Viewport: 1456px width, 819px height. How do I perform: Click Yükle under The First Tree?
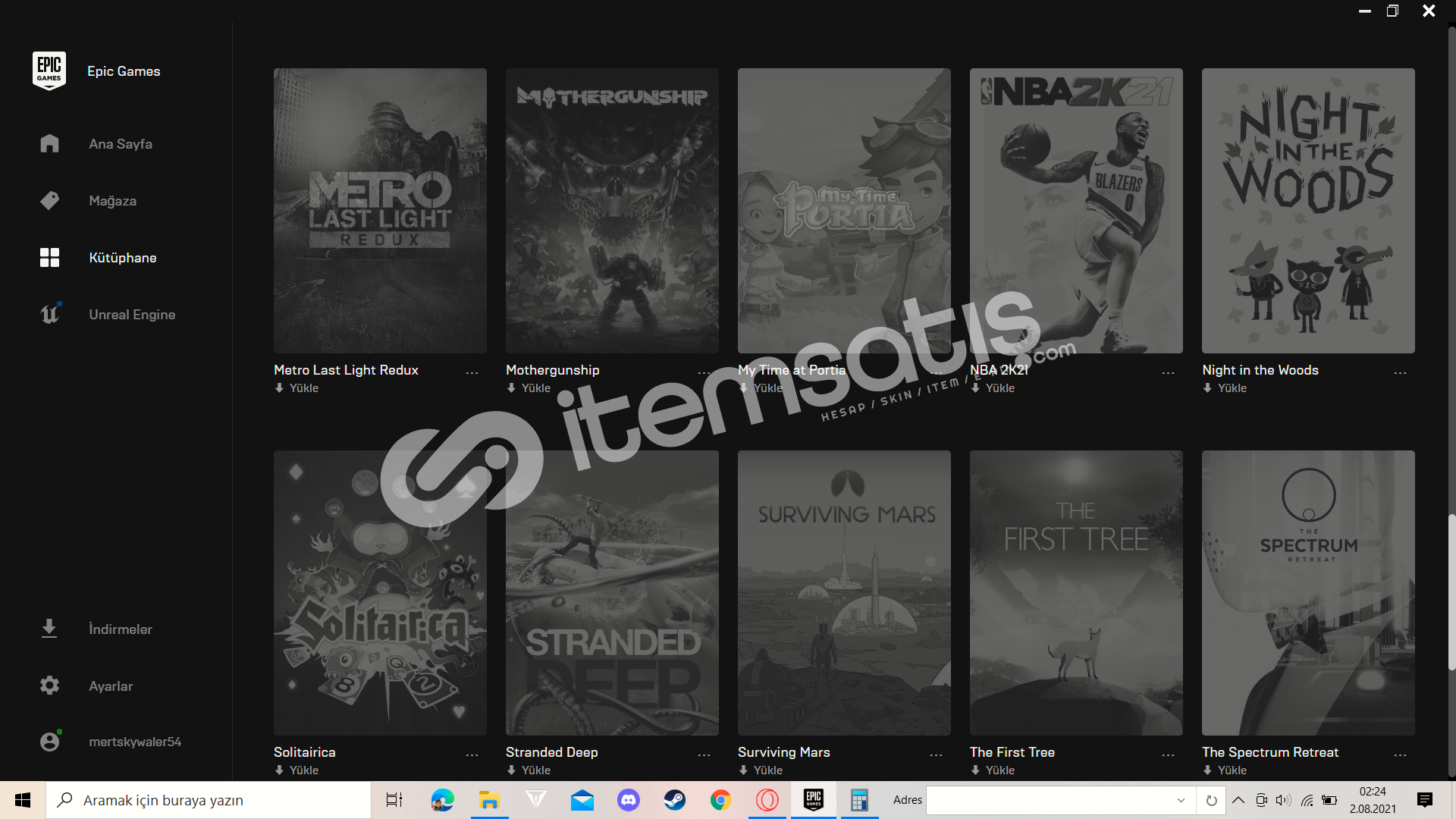click(x=993, y=770)
